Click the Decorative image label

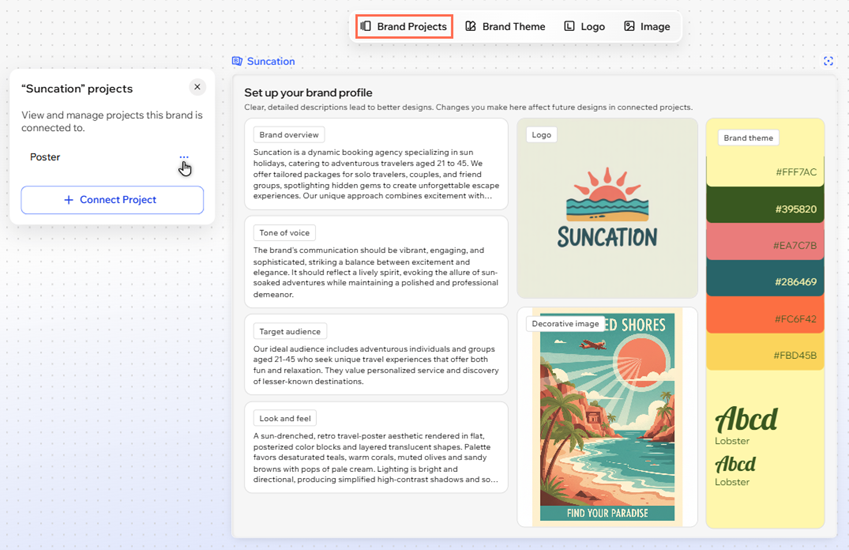[x=565, y=324]
